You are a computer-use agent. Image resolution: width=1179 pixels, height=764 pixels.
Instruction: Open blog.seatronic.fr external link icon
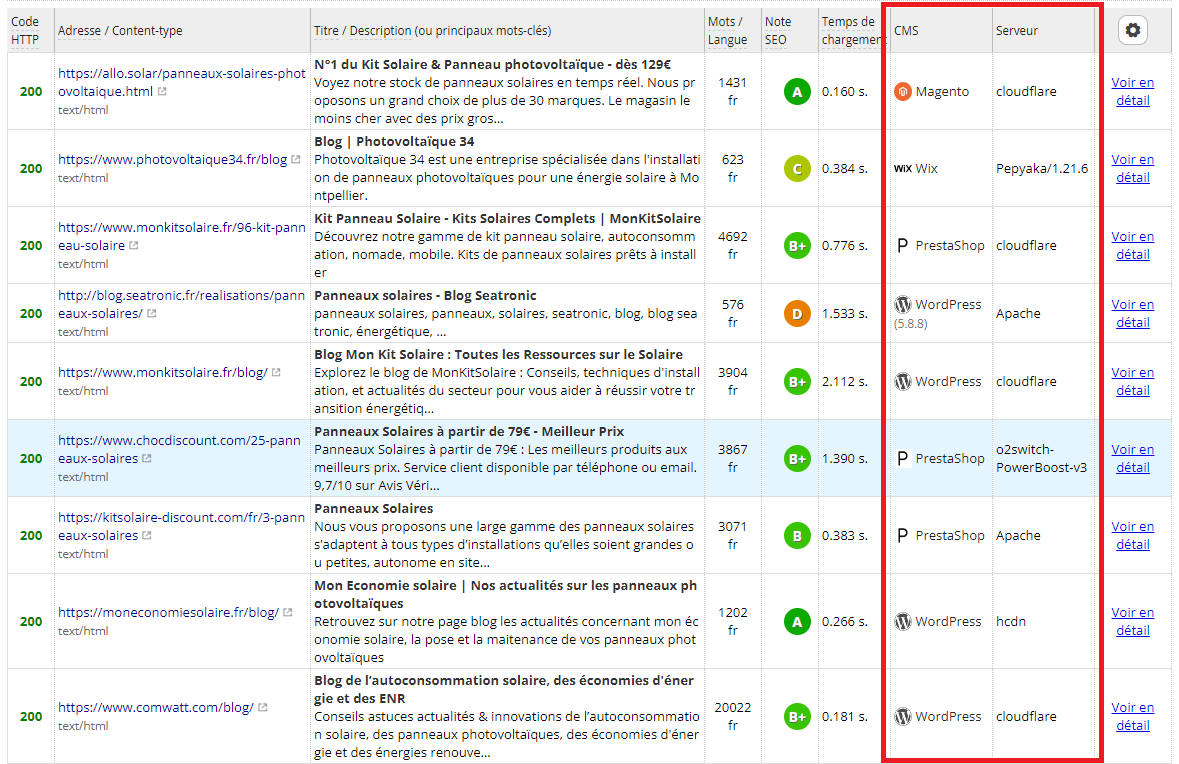[x=151, y=314]
